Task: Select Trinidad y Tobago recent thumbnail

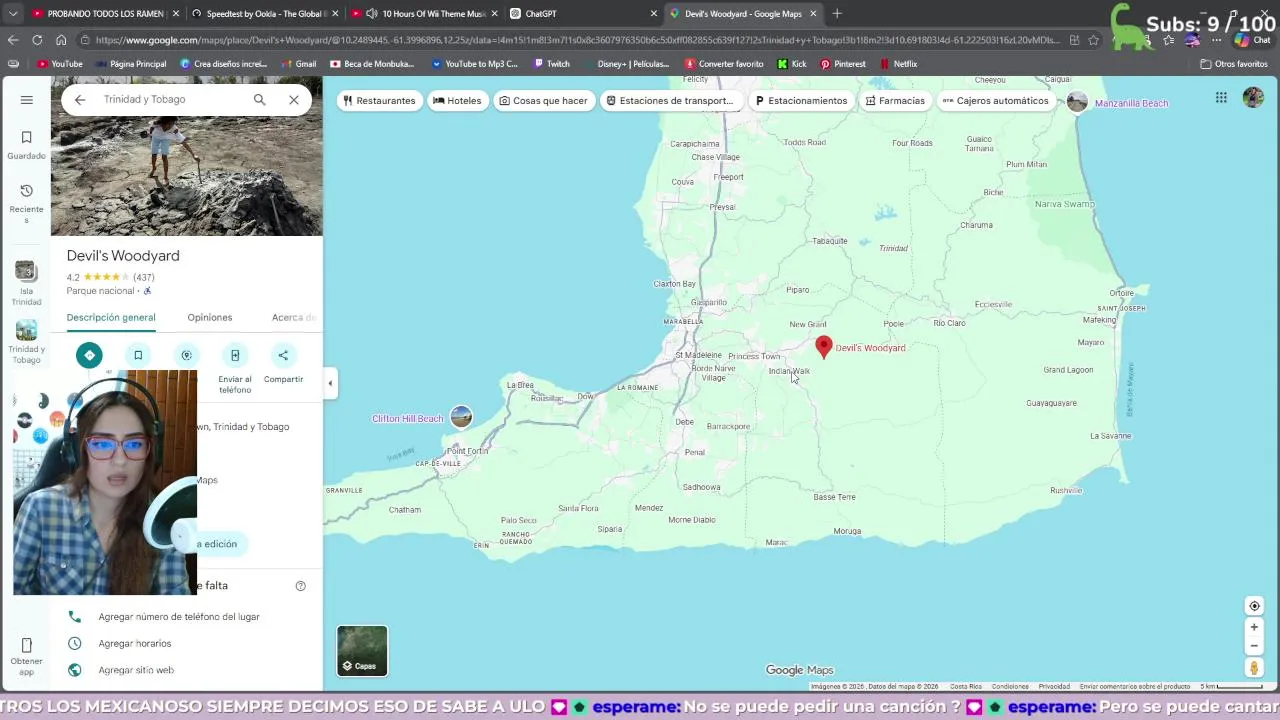Action: click(26, 342)
